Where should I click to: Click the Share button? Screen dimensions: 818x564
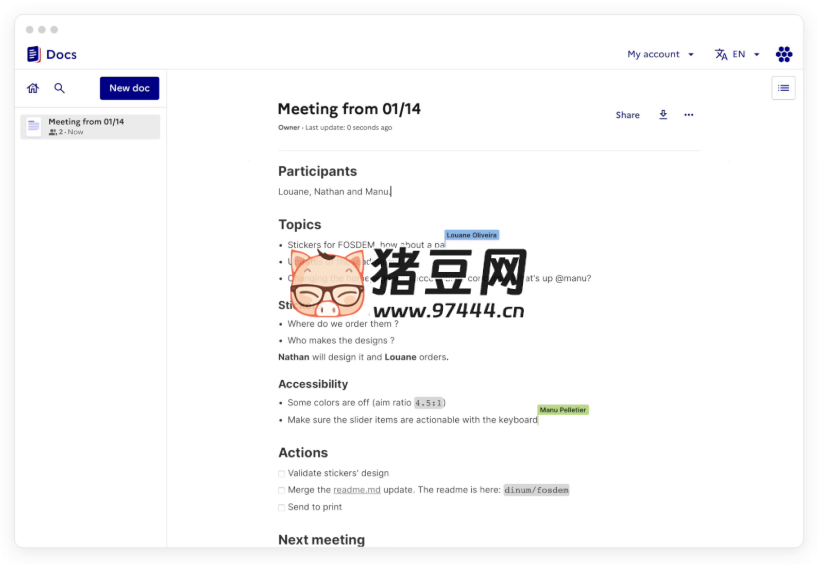pos(627,115)
